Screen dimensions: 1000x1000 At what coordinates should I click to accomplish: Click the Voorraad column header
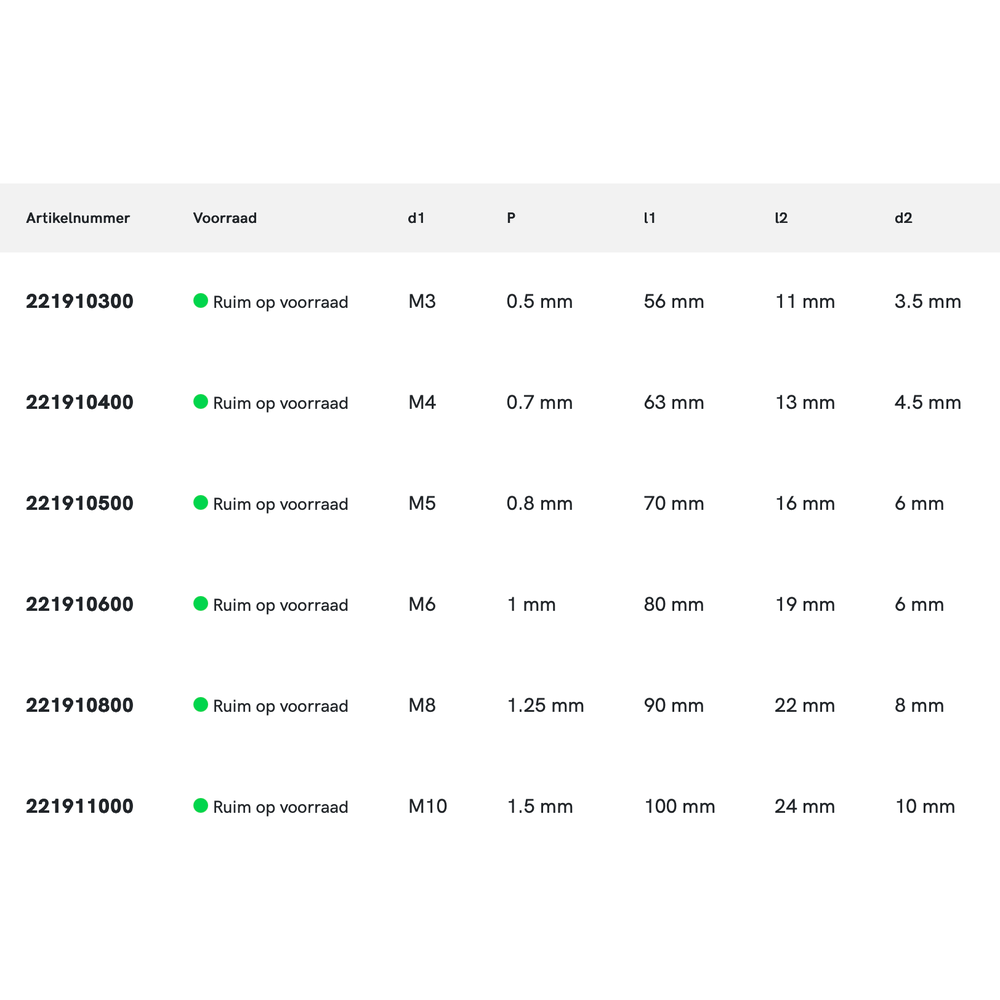[225, 218]
